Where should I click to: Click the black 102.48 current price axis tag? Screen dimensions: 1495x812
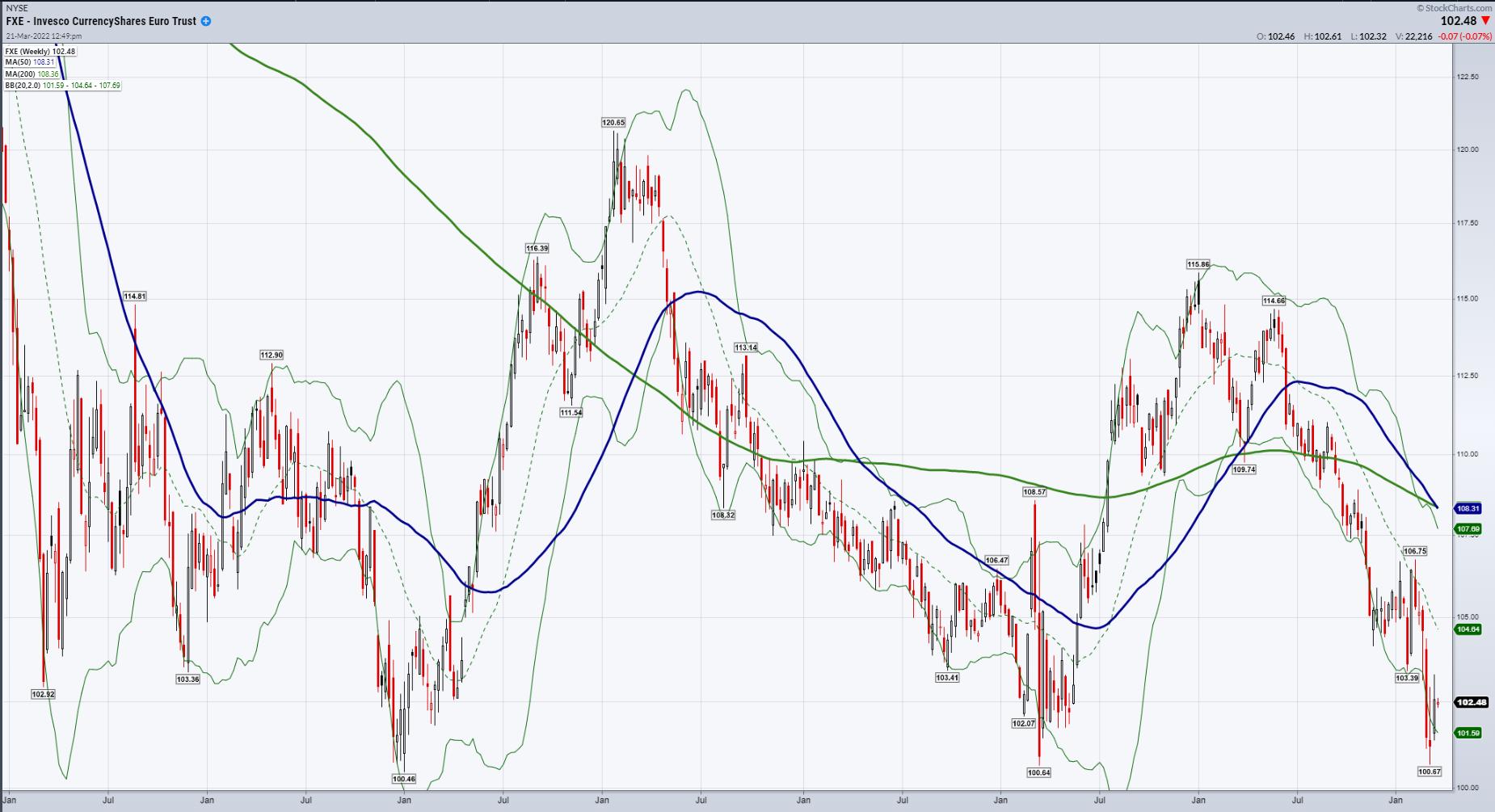[x=1471, y=702]
